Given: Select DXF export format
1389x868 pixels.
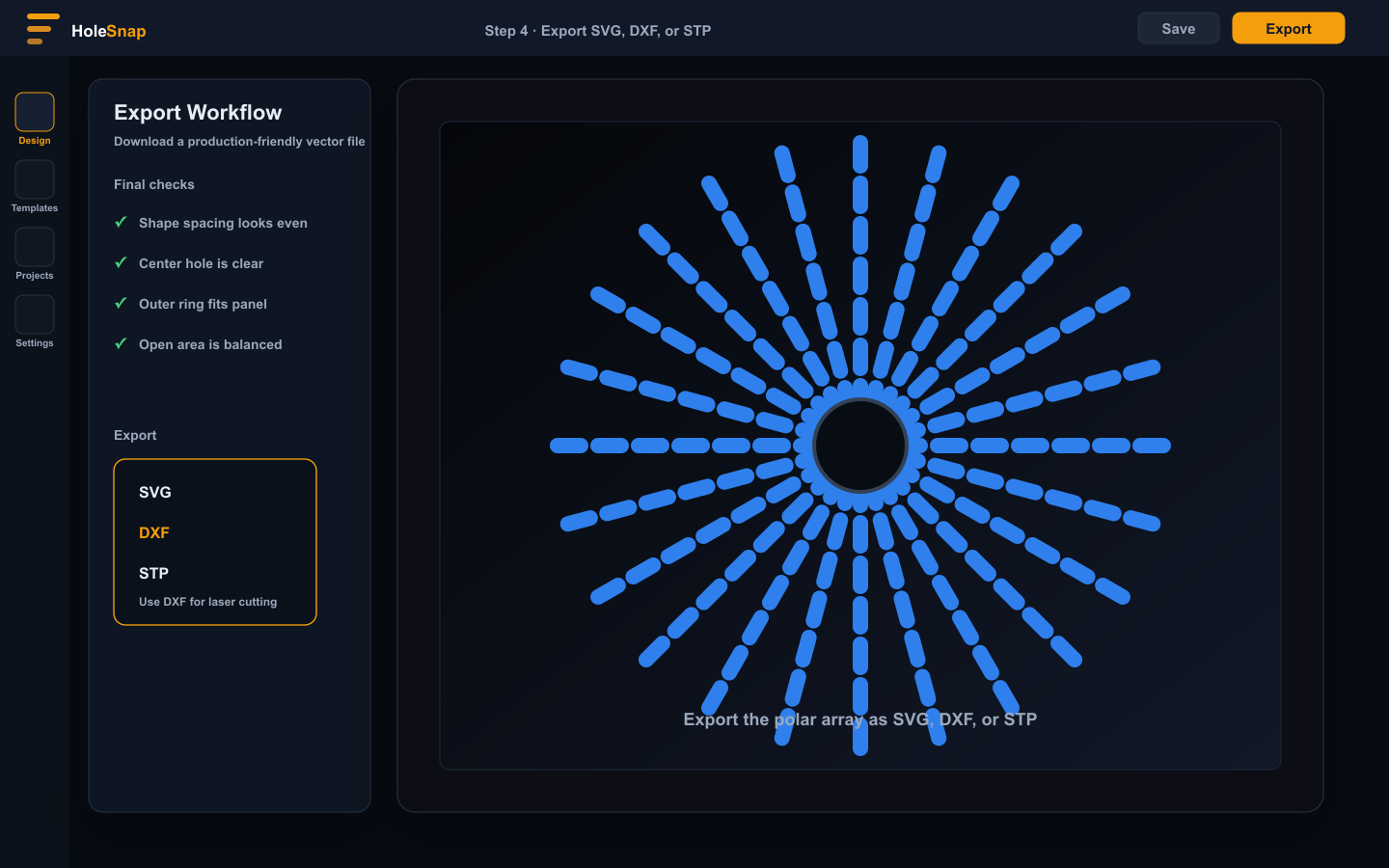Looking at the screenshot, I should pos(154,533).
